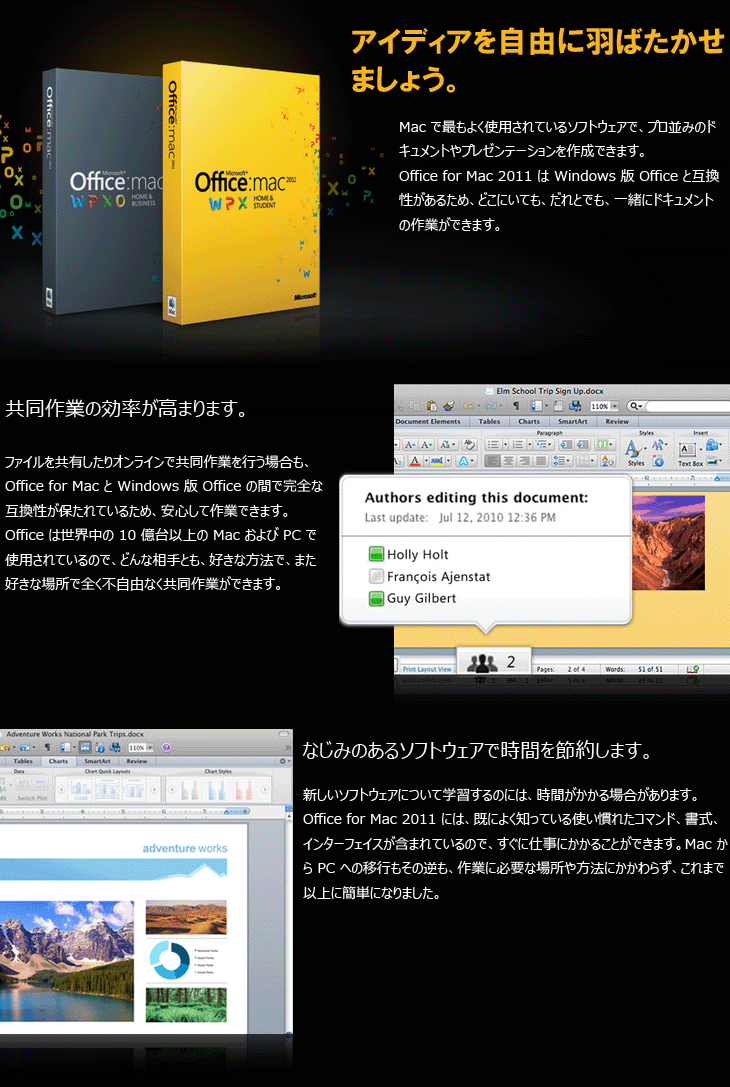Open multilevel list dropdown
730x1087 pixels.
tap(544, 444)
